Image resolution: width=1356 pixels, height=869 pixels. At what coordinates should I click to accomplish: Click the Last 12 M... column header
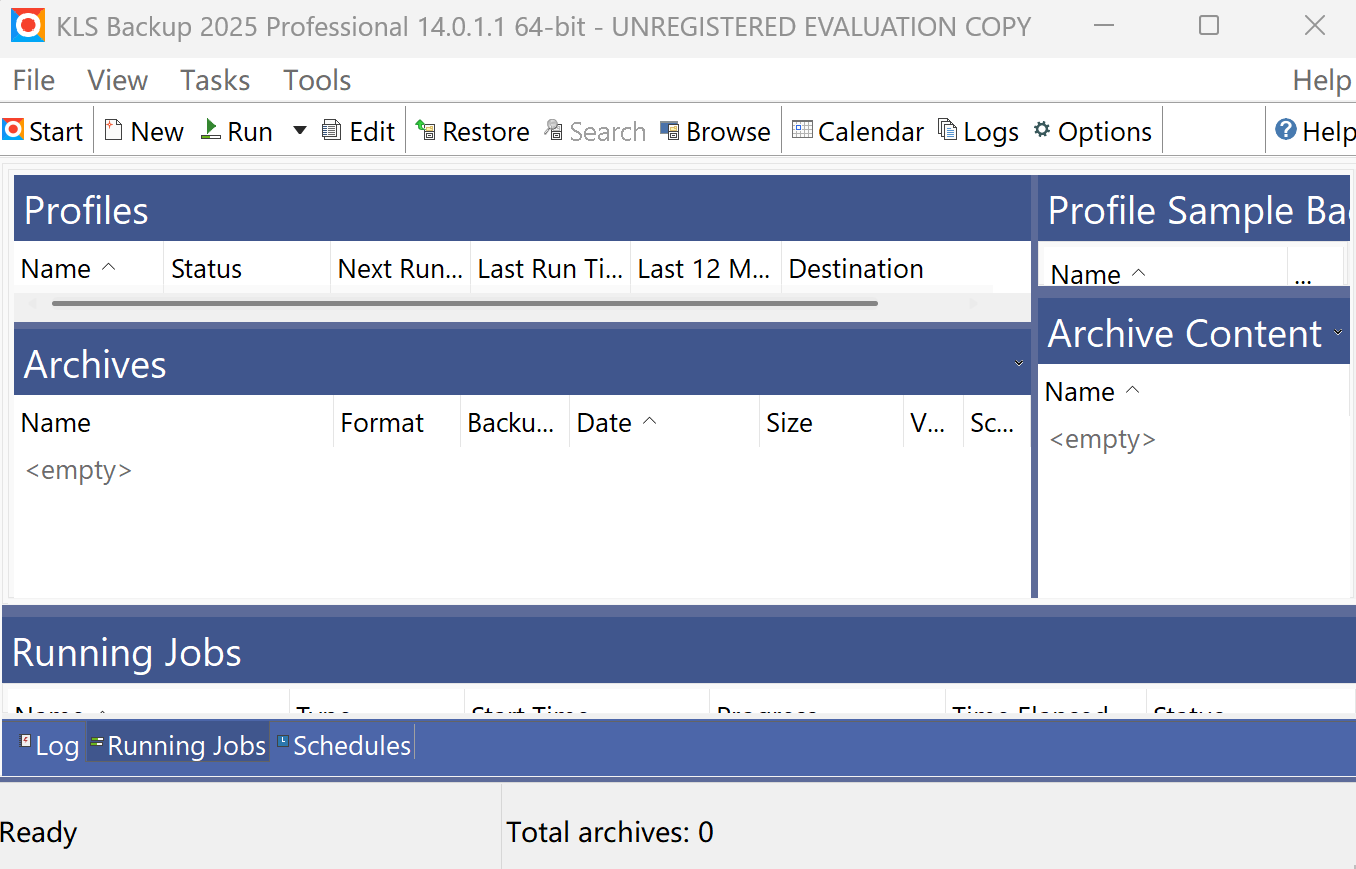coord(706,268)
